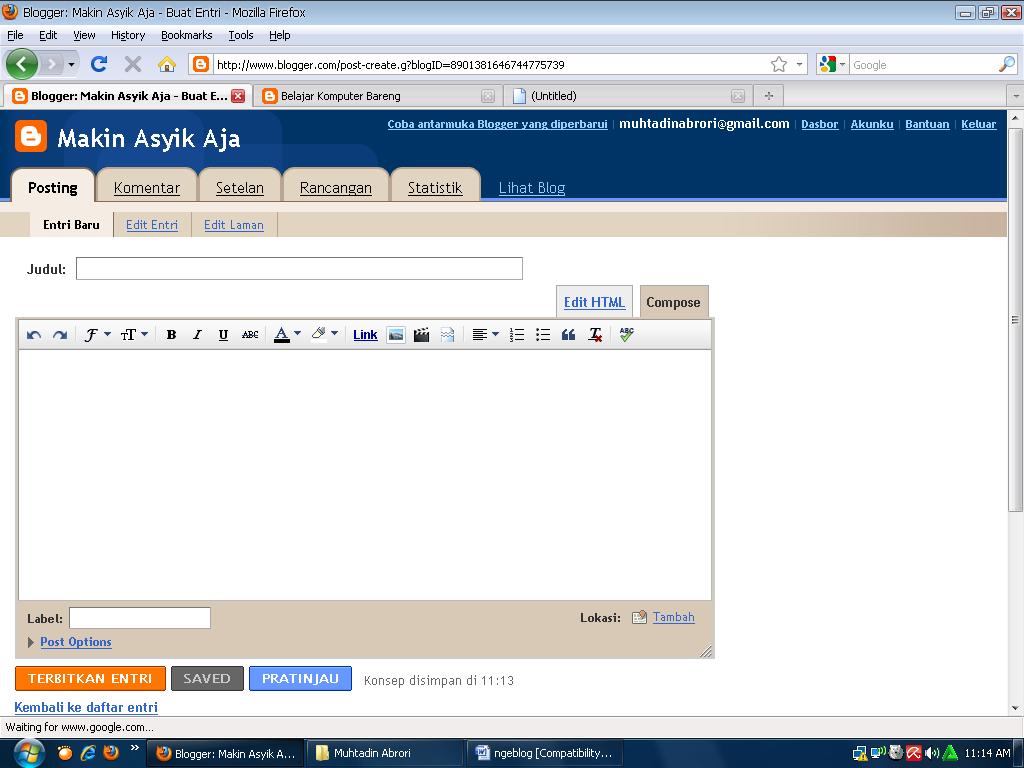1024x768 pixels.
Task: Open the text color picker
Action: tap(287, 335)
